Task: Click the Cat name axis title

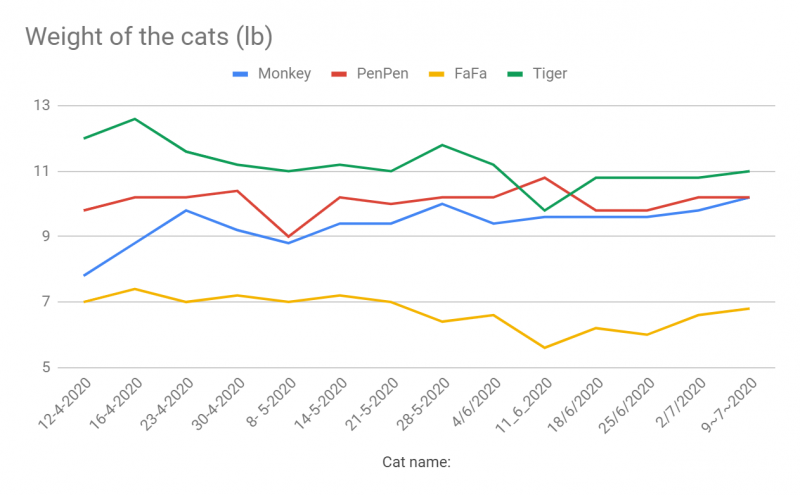Action: click(x=417, y=462)
